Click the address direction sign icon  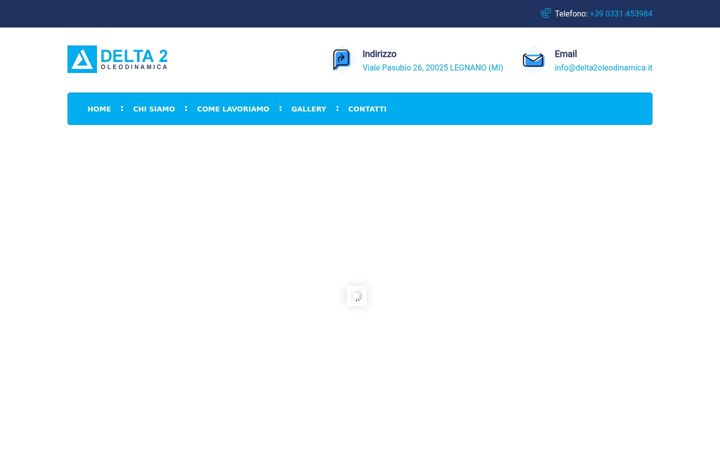tap(341, 60)
